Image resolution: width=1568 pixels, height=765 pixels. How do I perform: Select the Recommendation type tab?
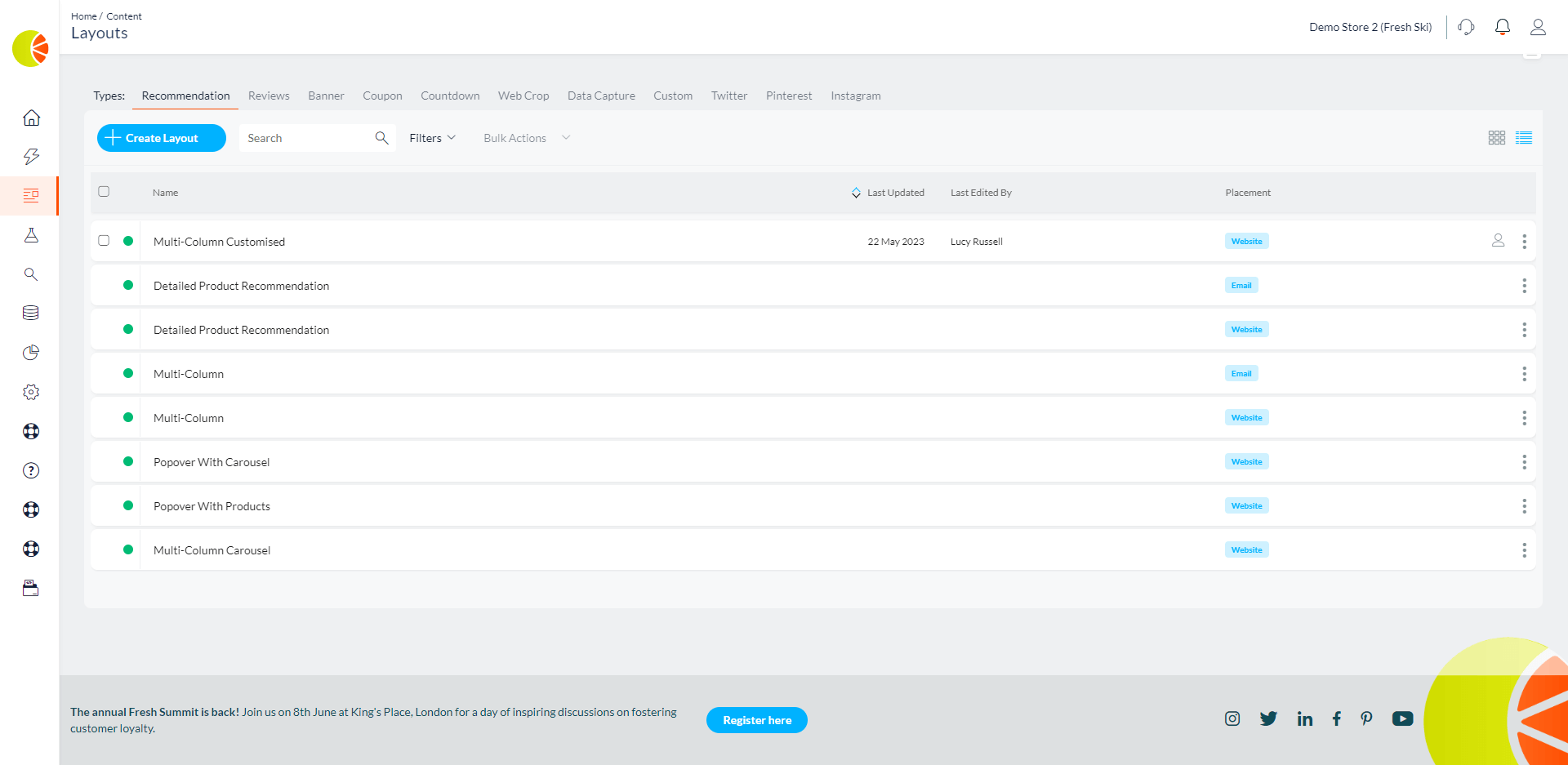185,96
